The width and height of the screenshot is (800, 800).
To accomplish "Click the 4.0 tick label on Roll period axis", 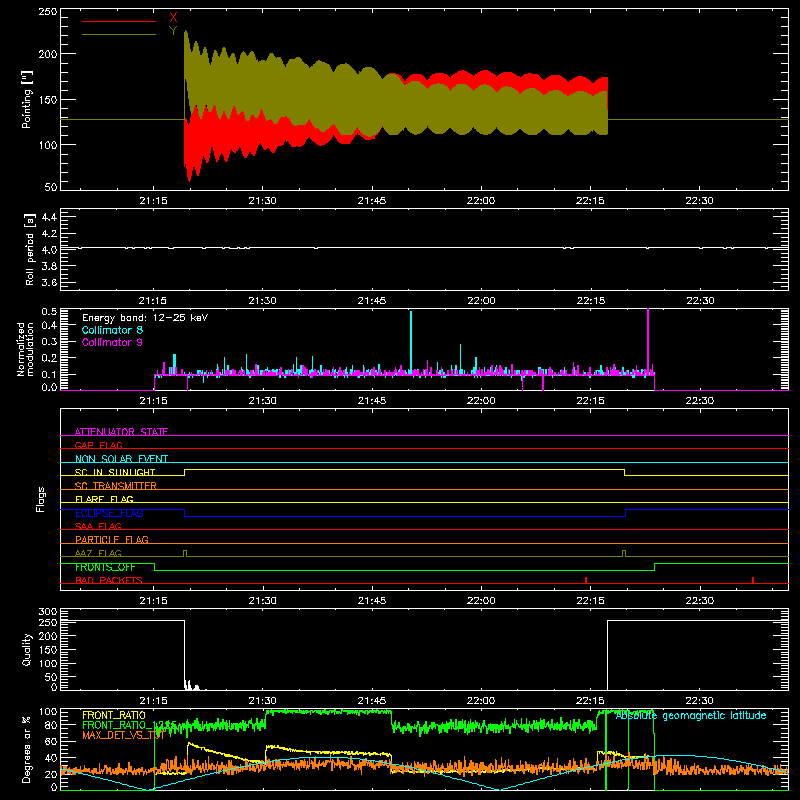I will tap(49, 250).
